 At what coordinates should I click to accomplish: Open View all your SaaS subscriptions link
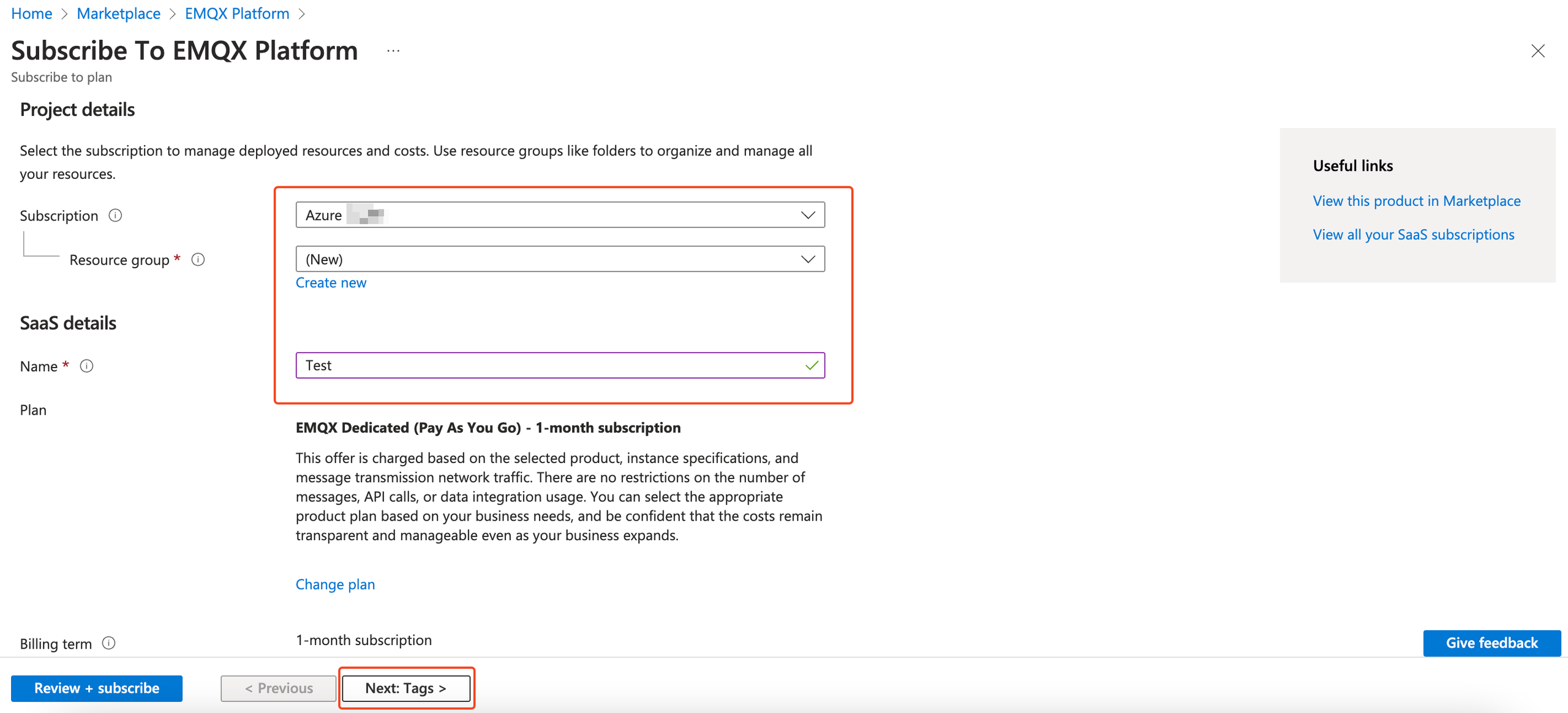[x=1413, y=235]
